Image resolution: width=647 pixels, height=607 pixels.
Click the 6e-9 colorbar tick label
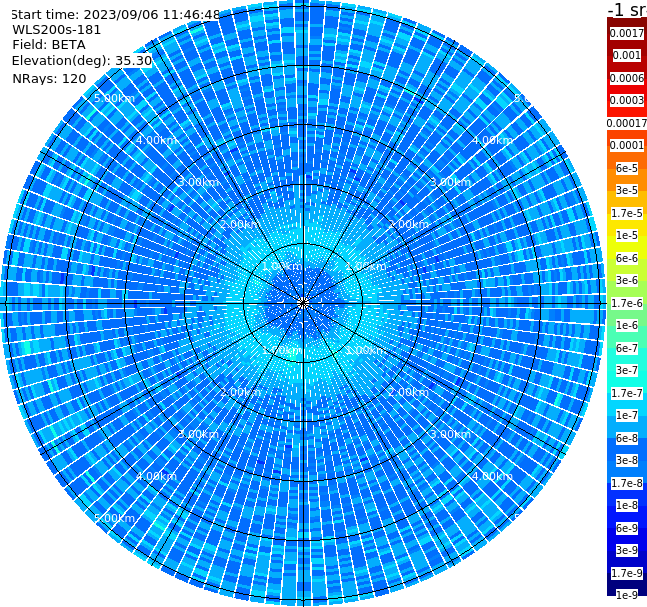(627, 528)
